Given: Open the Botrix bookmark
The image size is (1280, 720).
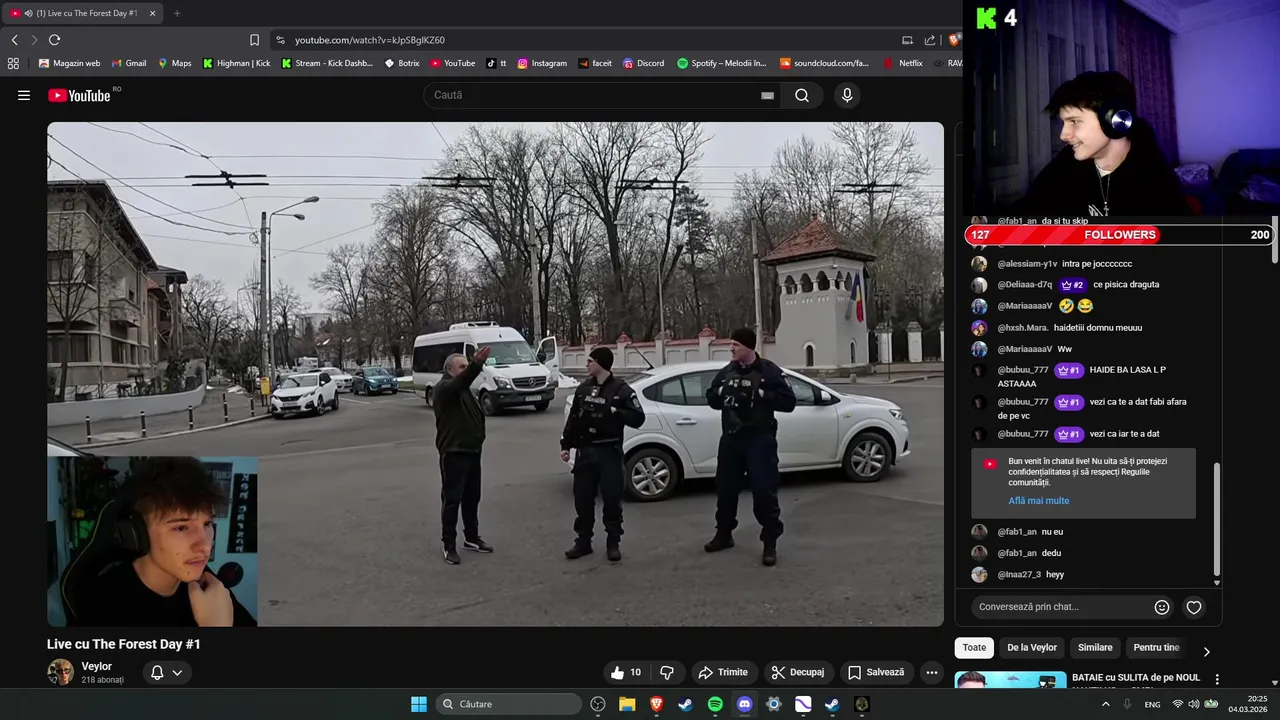Looking at the screenshot, I should click(402, 63).
